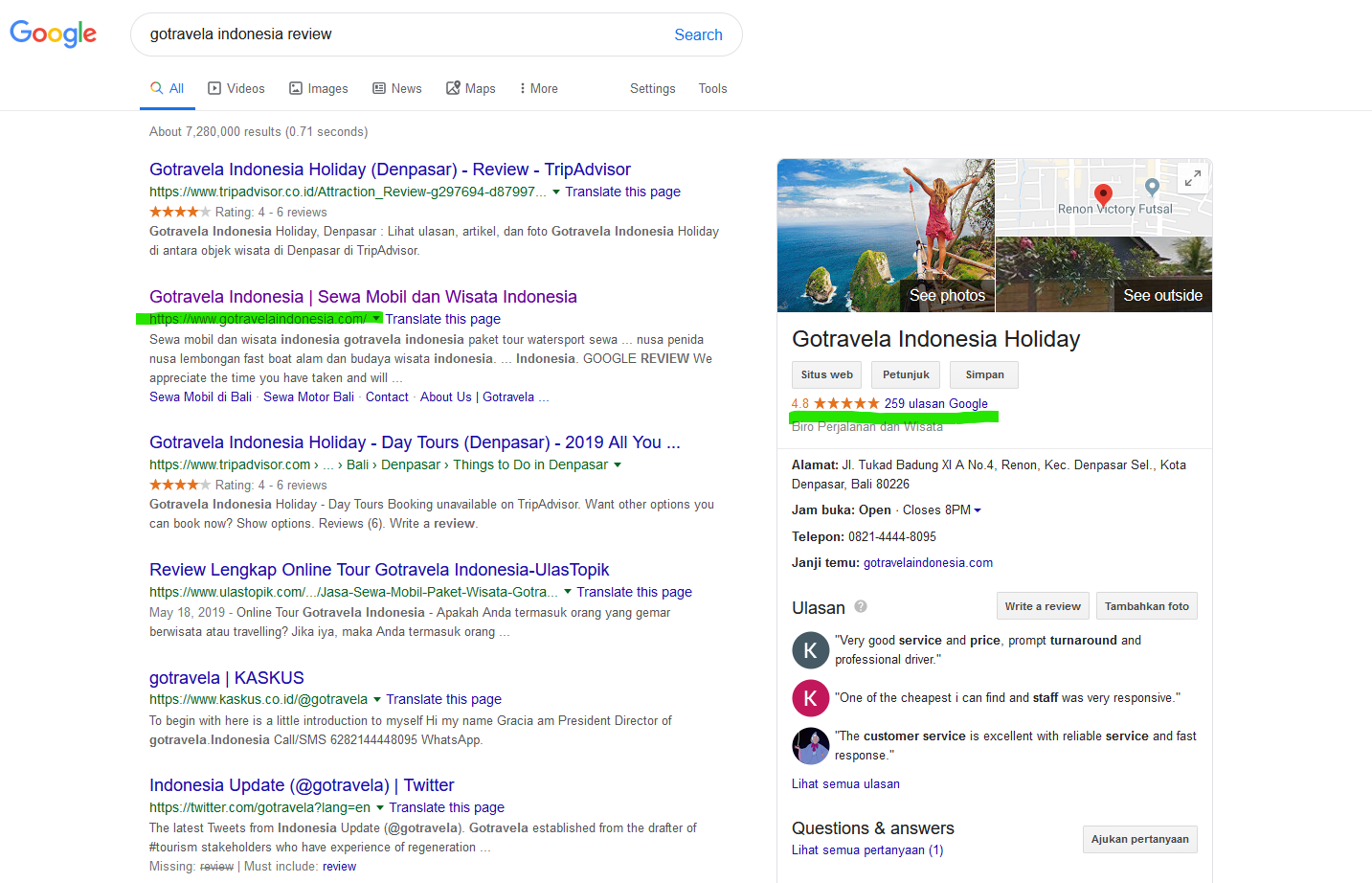Click the Petunjuk directions button
This screenshot has width=1372, height=883.
(x=906, y=374)
